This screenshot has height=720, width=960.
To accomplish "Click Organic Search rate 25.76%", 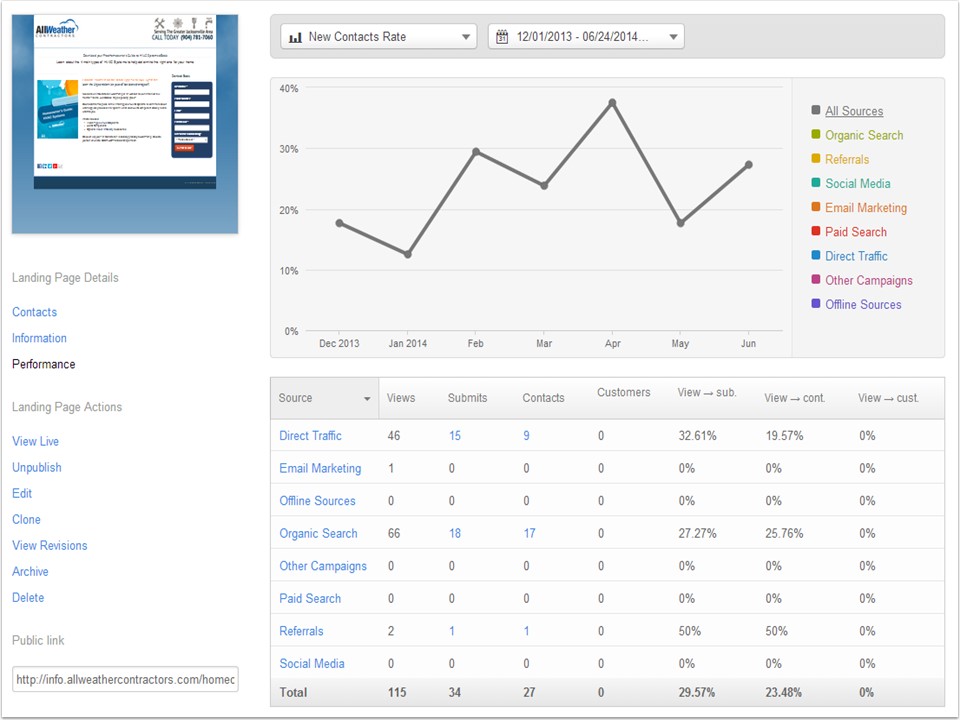I will 784,533.
